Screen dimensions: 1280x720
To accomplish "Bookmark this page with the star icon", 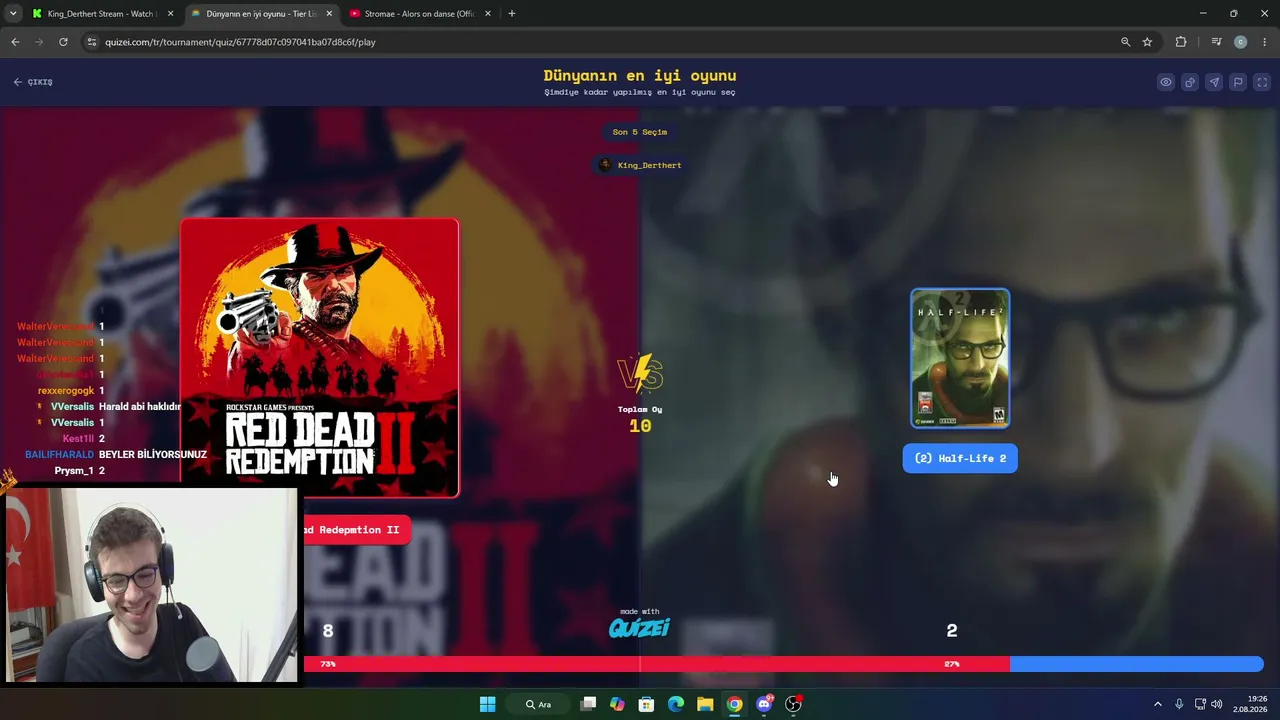I will (x=1147, y=42).
